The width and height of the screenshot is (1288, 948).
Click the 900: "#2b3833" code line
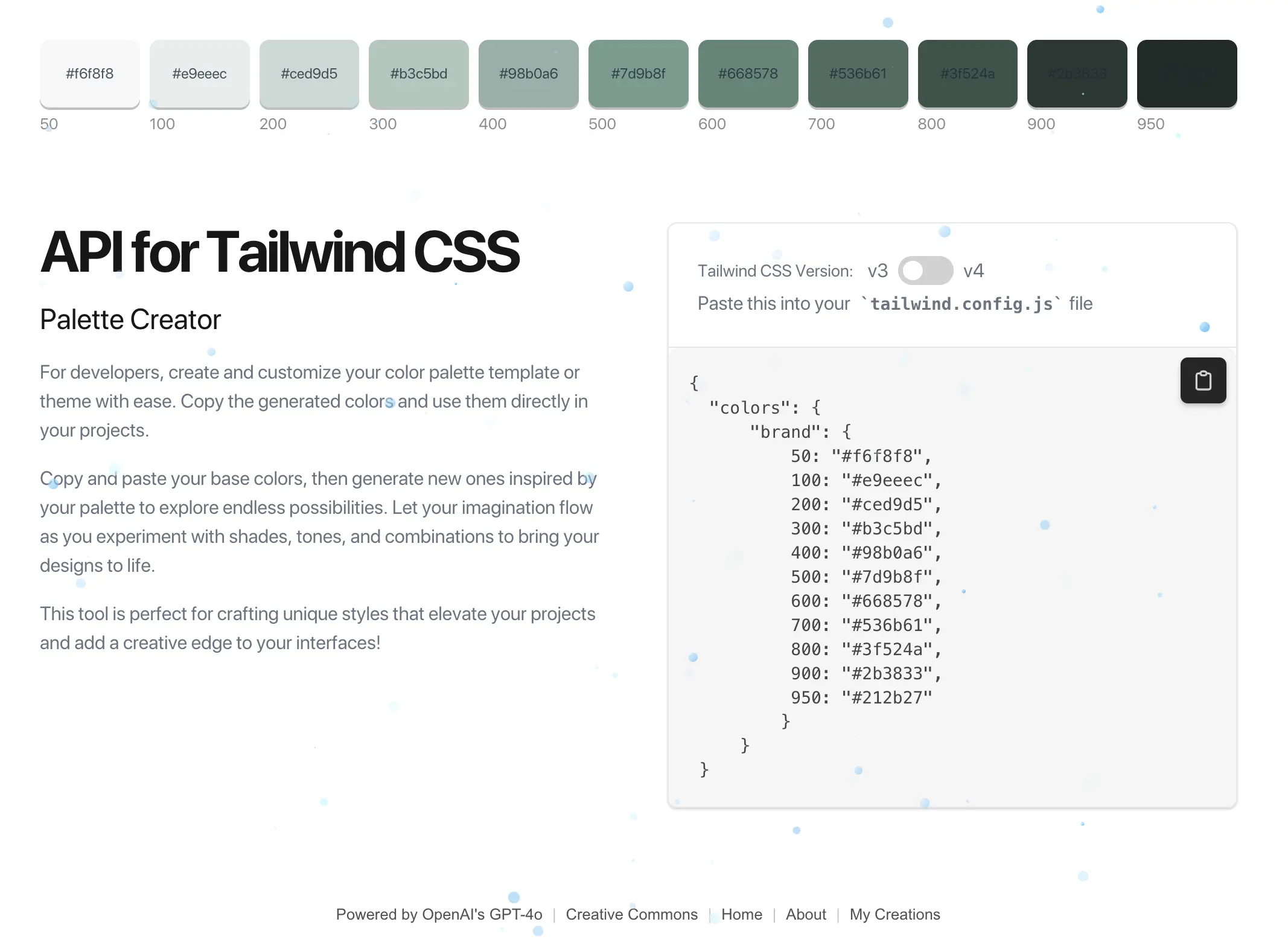point(866,673)
